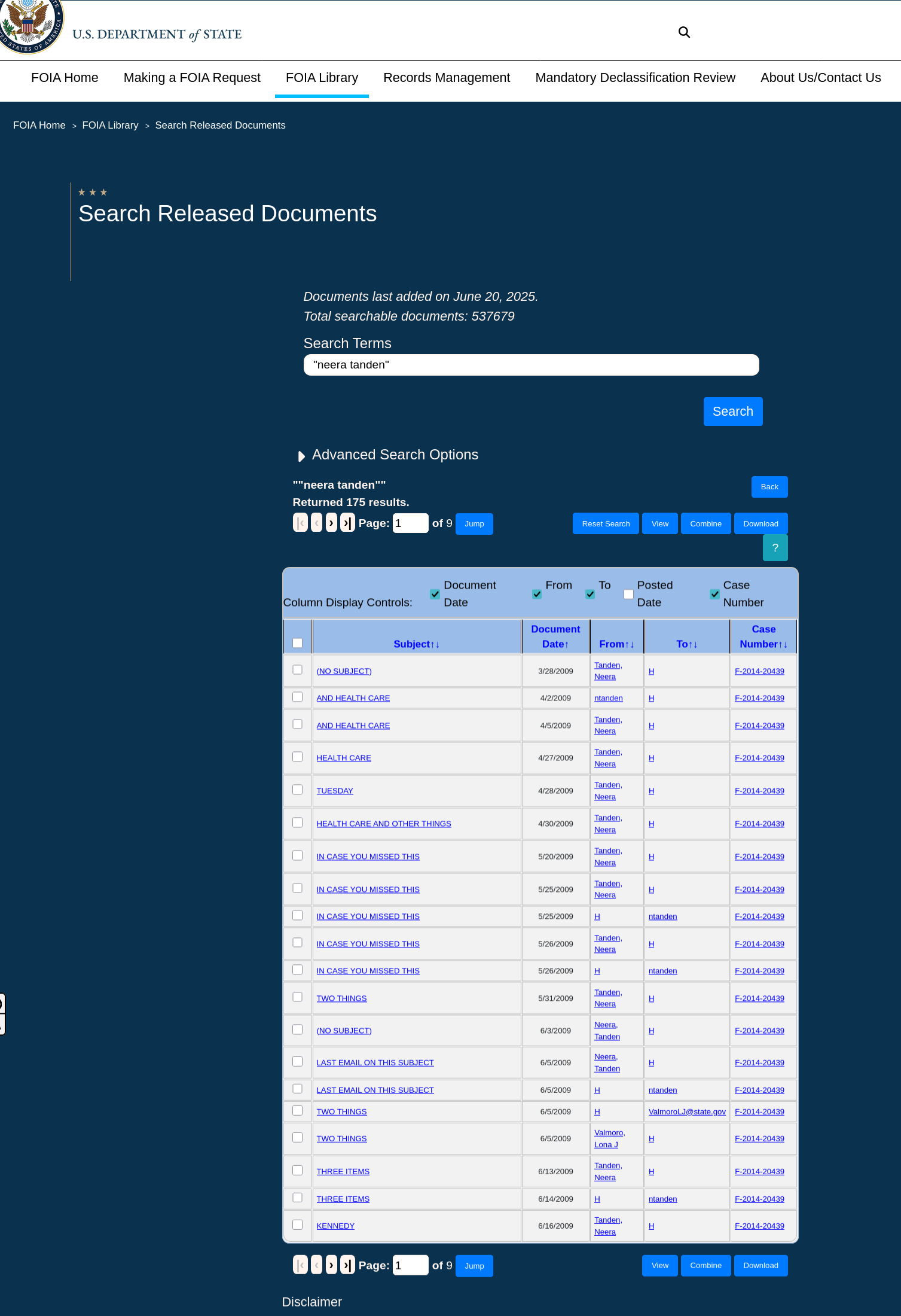This screenshot has width=901, height=1316.
Task: Open Mandatory Declassification Review menu
Action: (635, 78)
